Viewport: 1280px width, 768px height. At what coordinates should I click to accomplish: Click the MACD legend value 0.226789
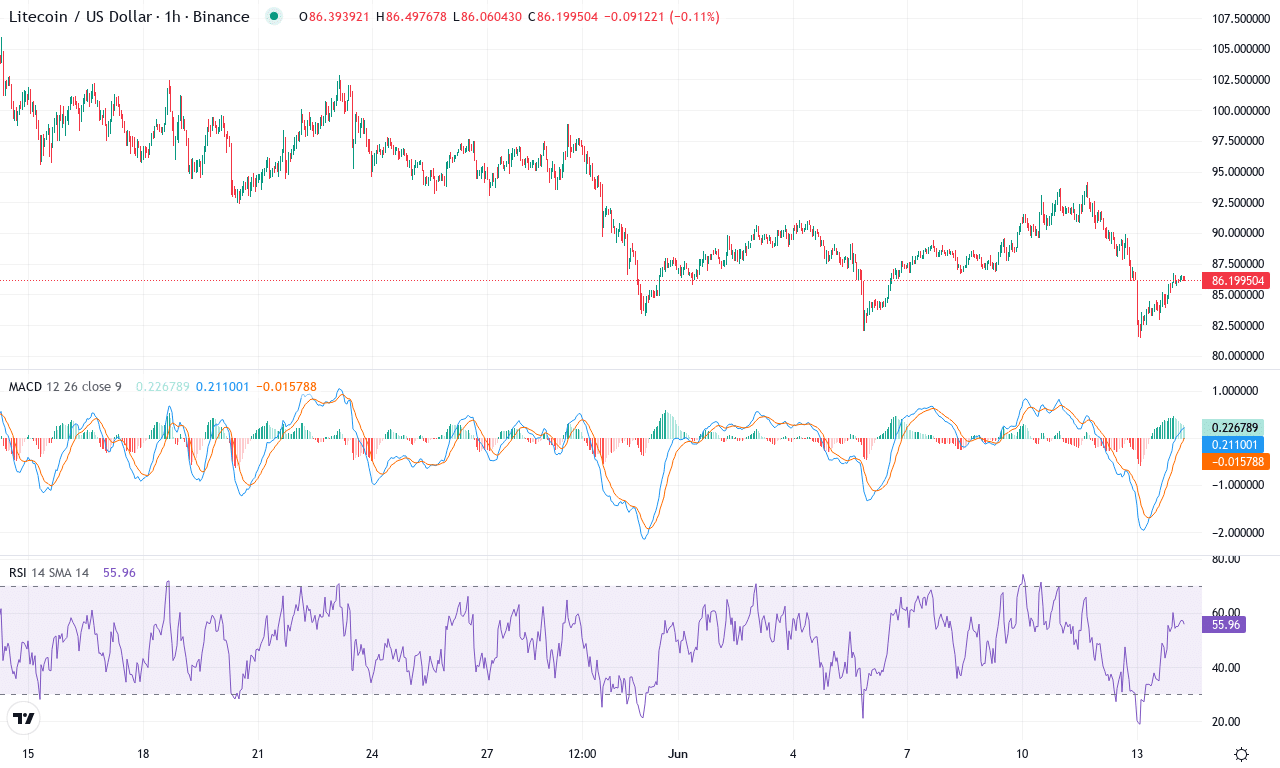162,386
